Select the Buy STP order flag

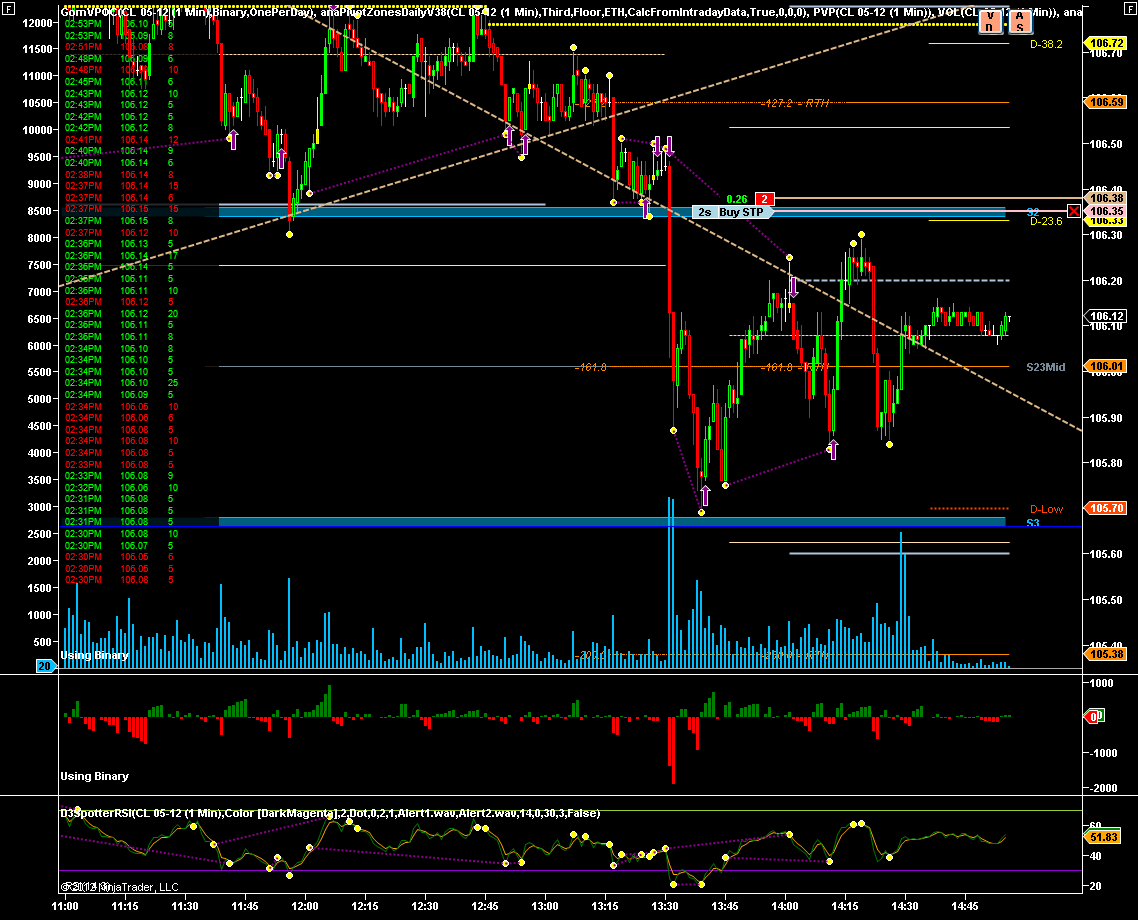pos(741,212)
